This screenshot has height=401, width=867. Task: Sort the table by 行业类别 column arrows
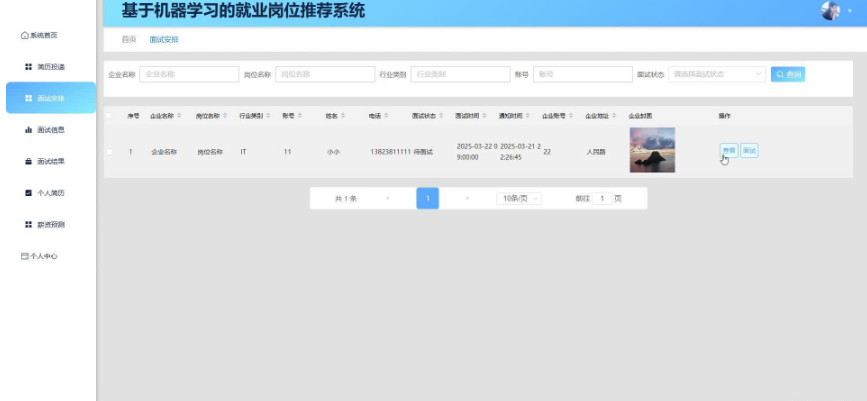[x=268, y=116]
